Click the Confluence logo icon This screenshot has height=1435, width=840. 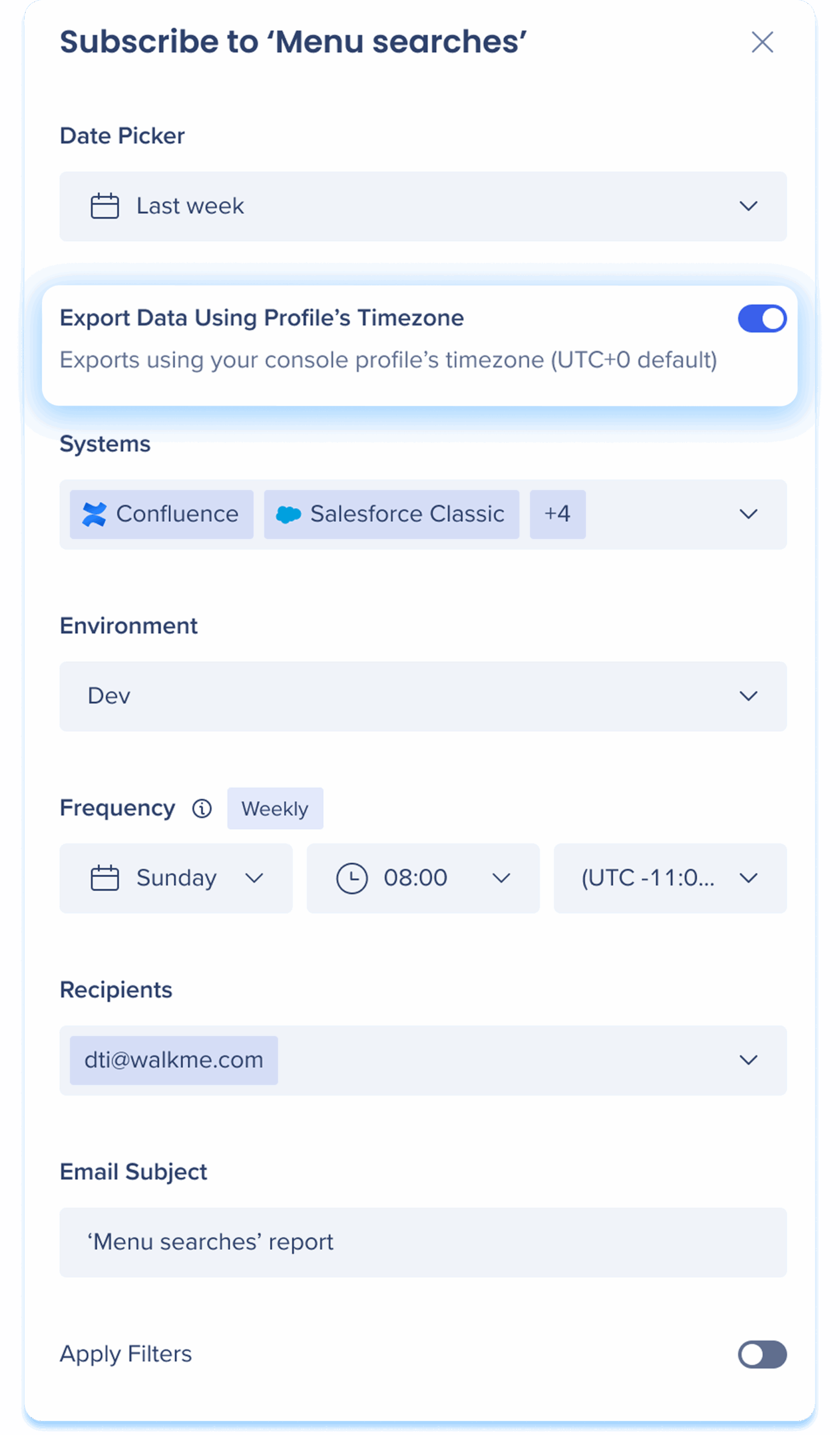tap(94, 514)
